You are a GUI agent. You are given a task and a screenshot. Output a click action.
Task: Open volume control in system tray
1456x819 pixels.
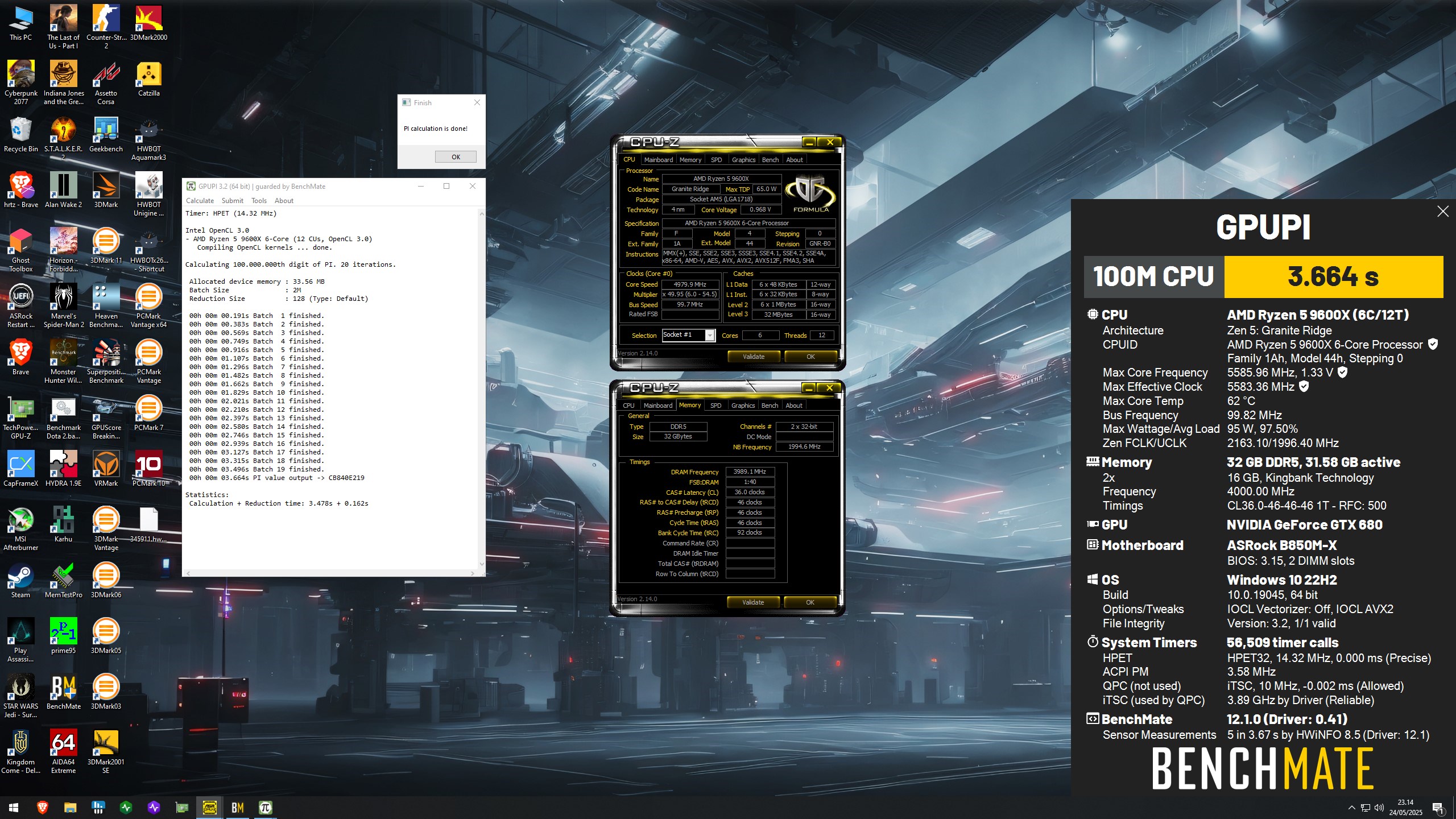(x=1379, y=808)
